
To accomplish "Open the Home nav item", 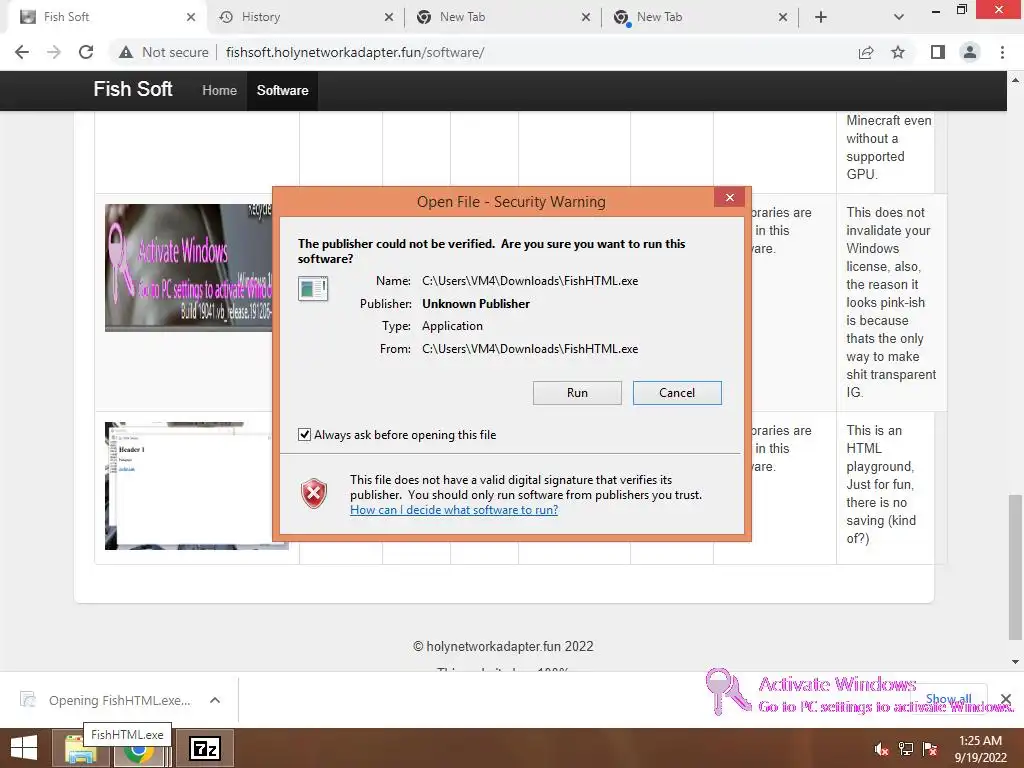I will coord(219,90).
